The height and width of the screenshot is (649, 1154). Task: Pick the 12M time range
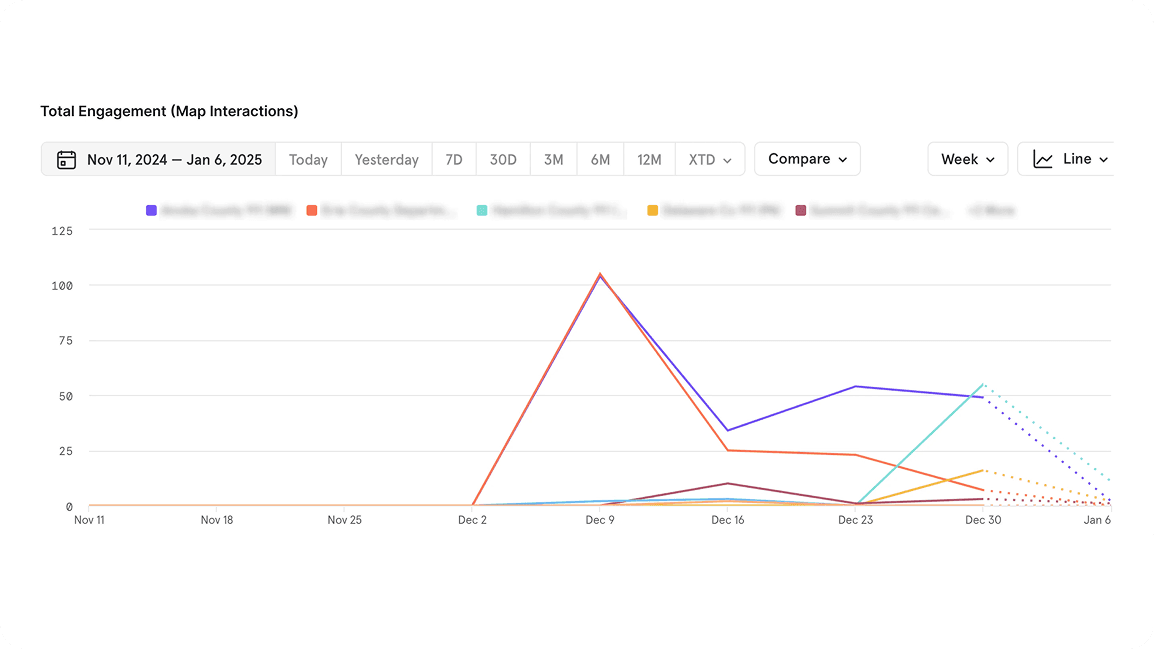649,160
